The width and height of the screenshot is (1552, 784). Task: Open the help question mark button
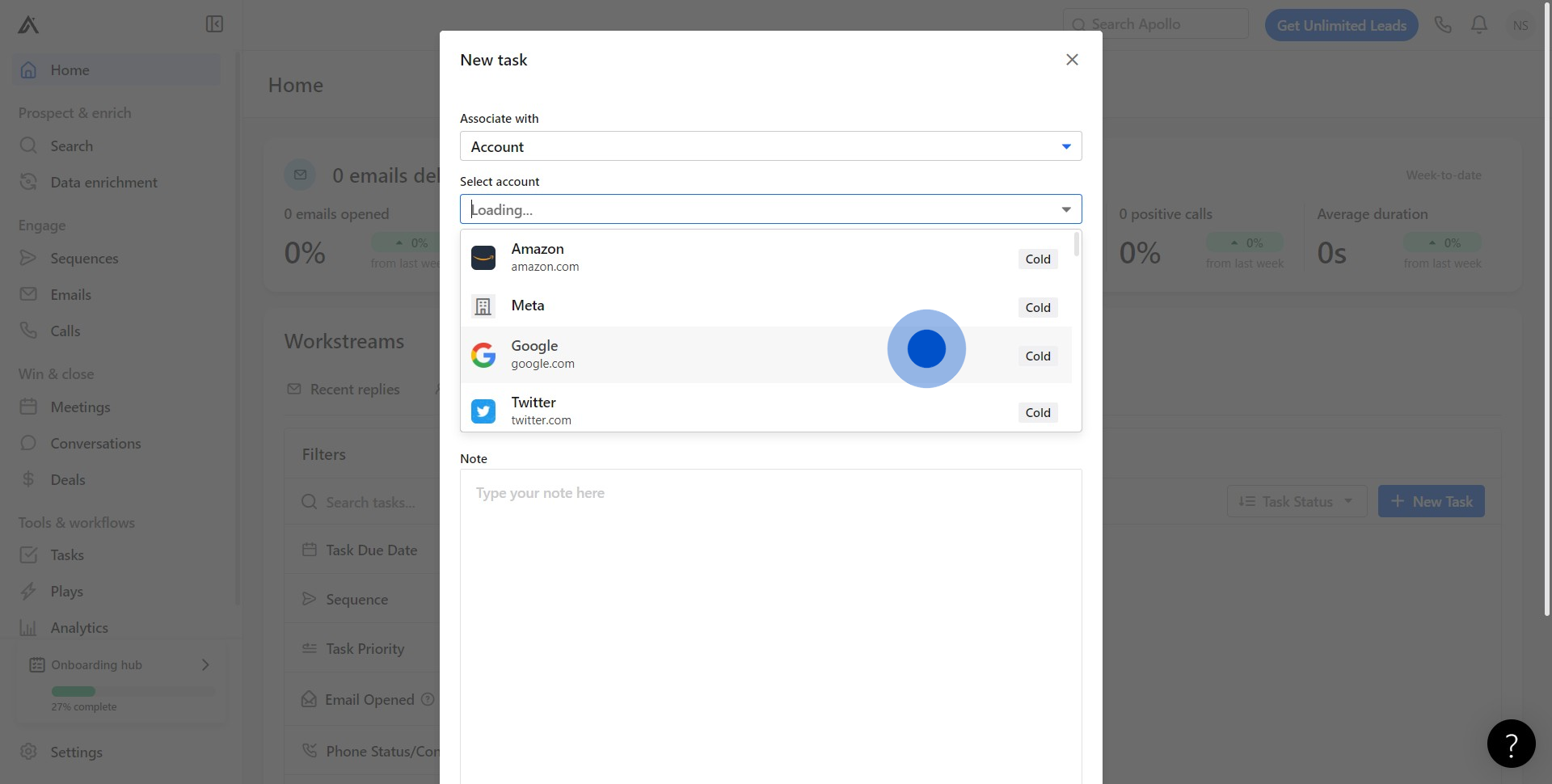coord(1511,744)
